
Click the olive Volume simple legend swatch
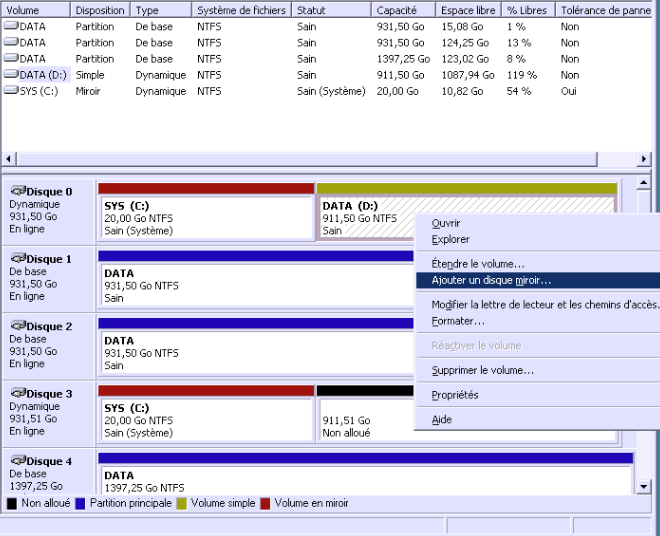pos(181,504)
